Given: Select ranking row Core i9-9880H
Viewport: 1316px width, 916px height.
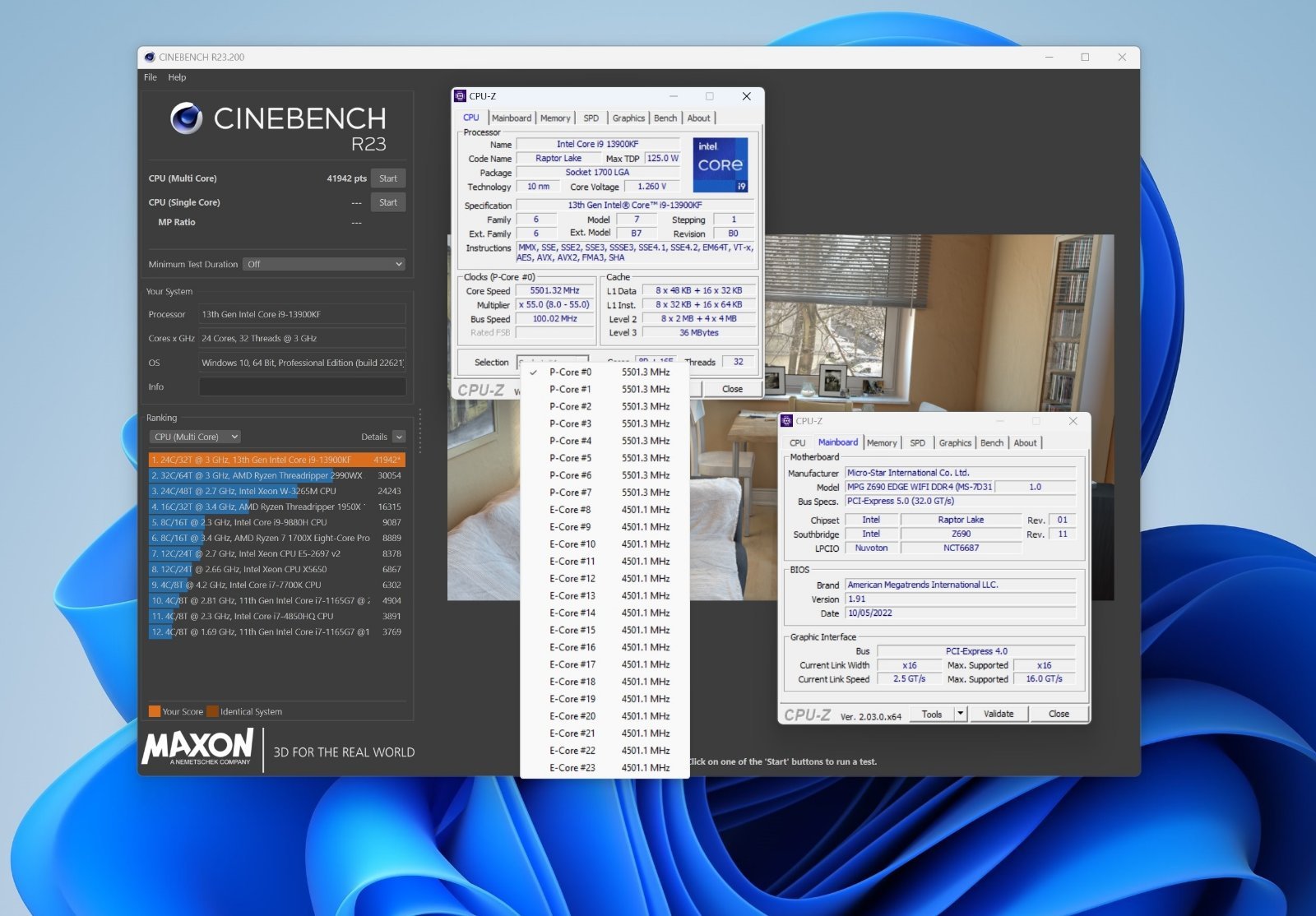Looking at the screenshot, I should click(x=276, y=522).
